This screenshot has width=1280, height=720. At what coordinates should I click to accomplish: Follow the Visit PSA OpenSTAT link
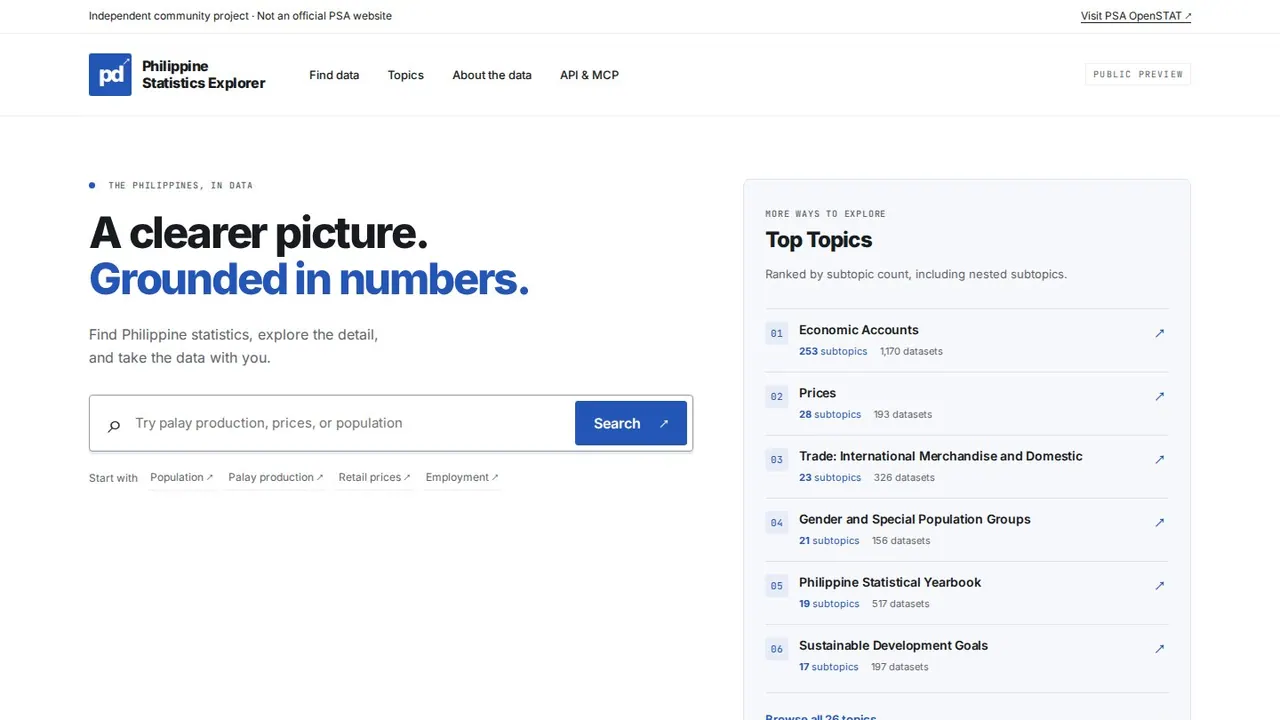pyautogui.click(x=1136, y=16)
